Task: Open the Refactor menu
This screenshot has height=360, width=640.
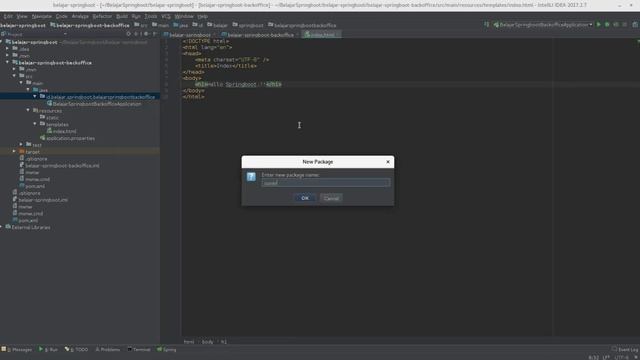Action: tap(102, 16)
